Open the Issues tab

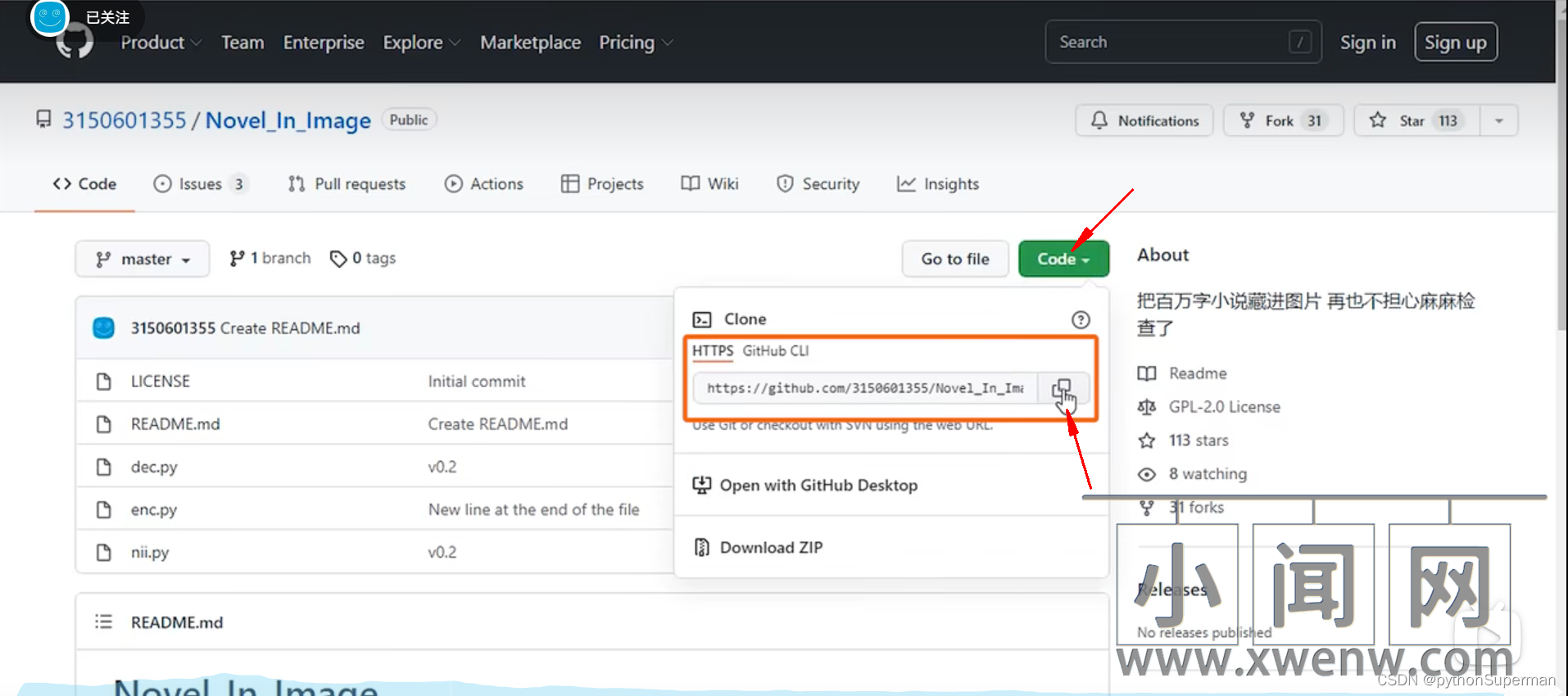(200, 184)
